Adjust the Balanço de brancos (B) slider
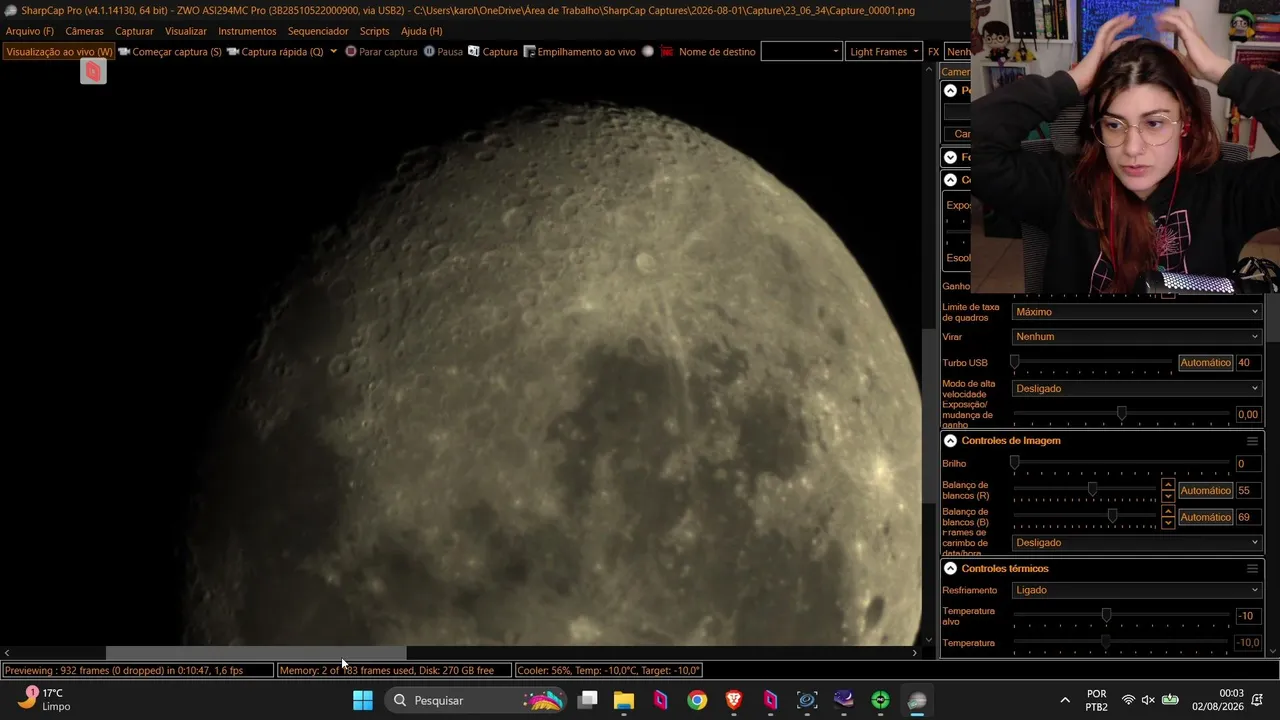 point(1085,516)
